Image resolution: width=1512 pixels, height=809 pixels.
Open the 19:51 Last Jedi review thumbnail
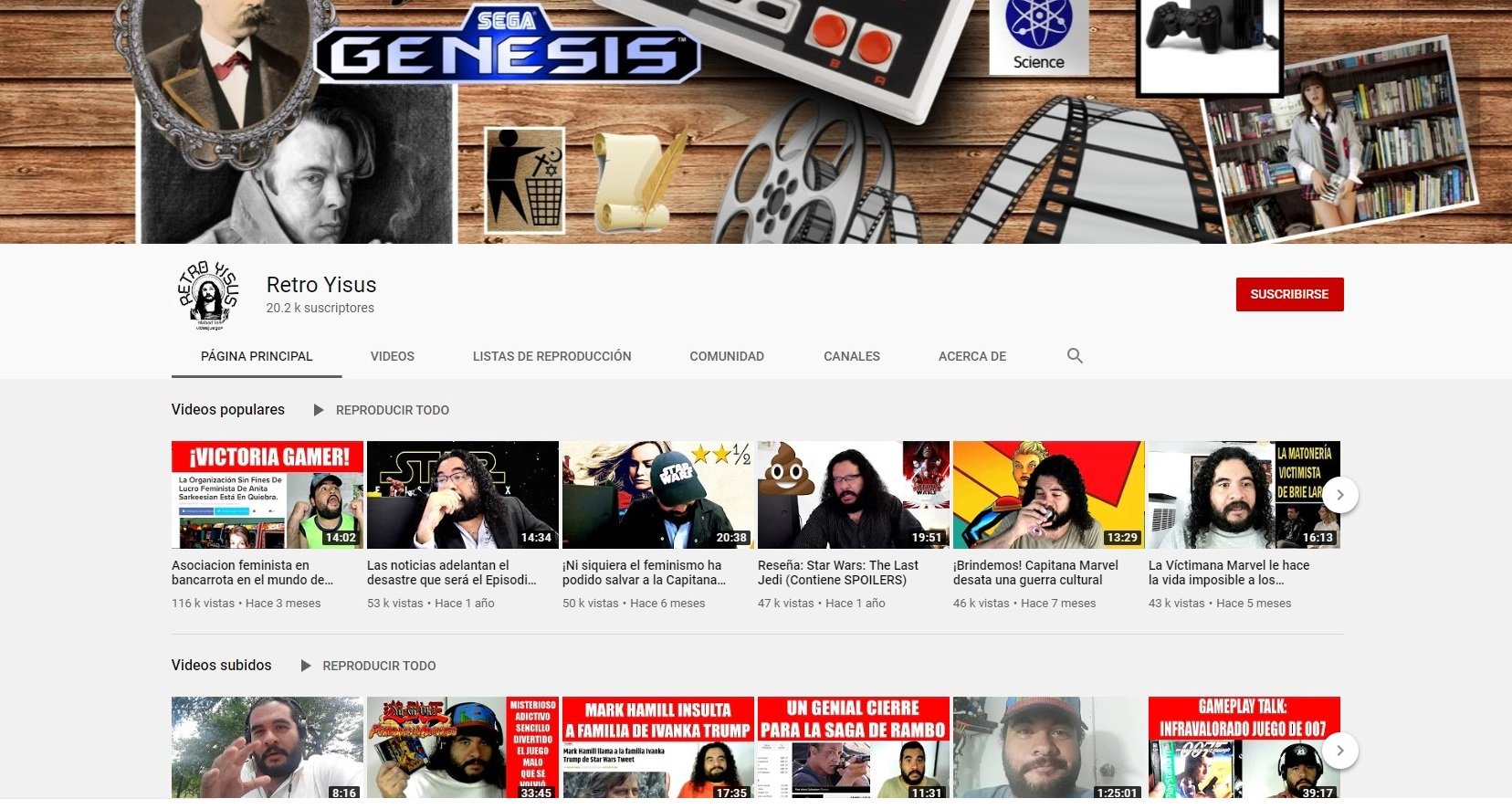coord(854,495)
